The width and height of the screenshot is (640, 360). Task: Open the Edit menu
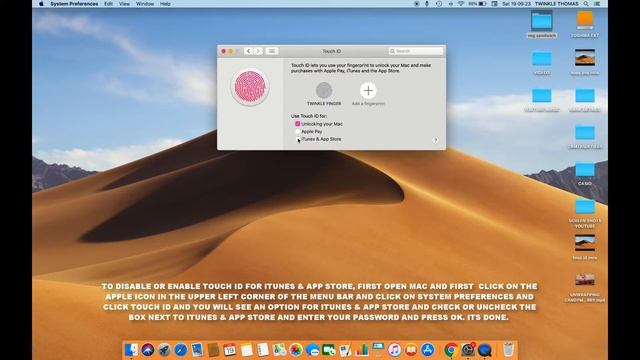click(x=108, y=4)
